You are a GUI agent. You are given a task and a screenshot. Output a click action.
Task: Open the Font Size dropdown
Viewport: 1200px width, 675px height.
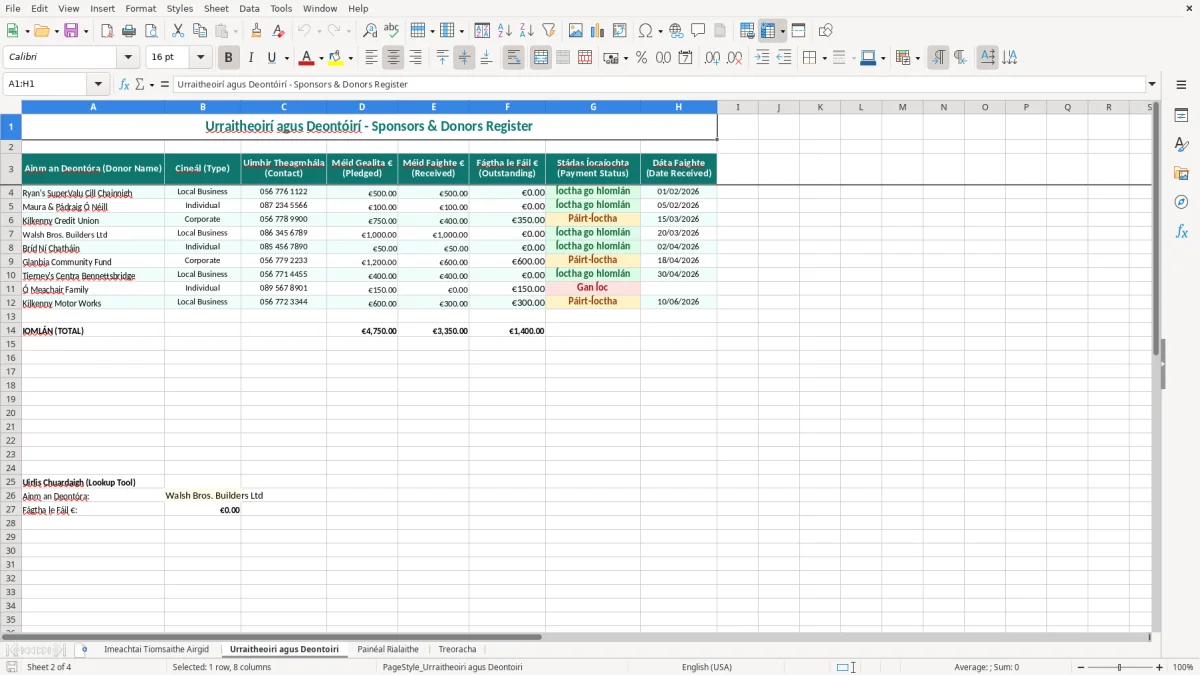tap(201, 58)
